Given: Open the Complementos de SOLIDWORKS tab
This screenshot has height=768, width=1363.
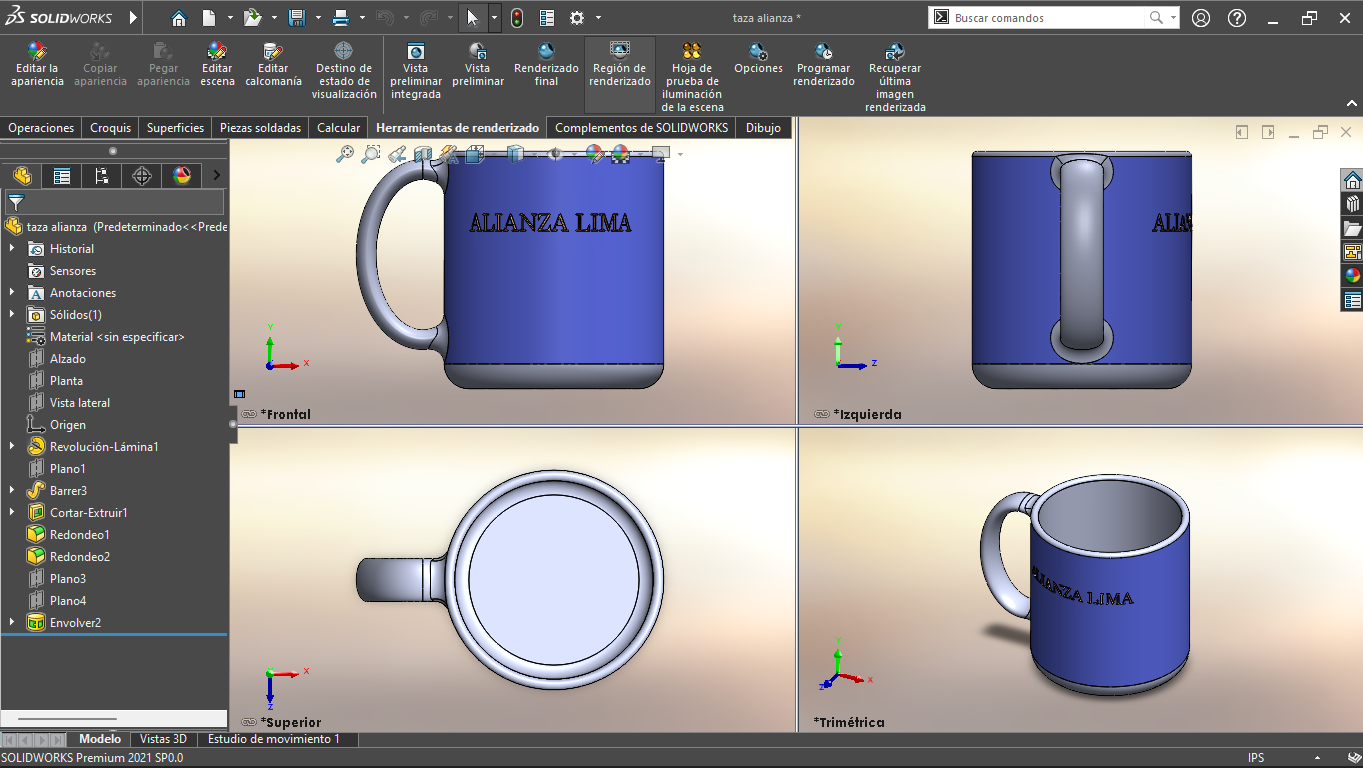Looking at the screenshot, I should coord(642,128).
